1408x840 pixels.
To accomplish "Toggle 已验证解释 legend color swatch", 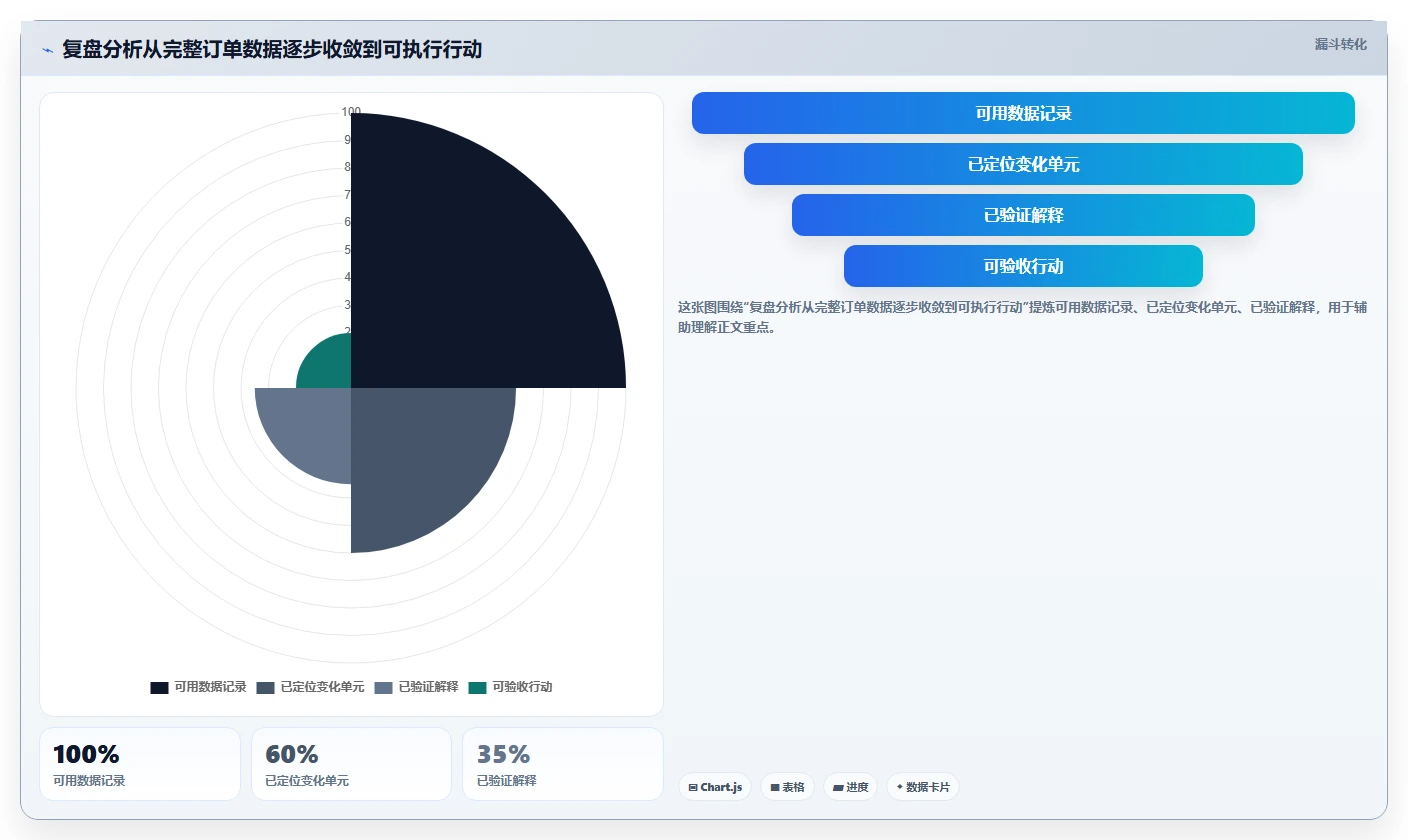I will pyautogui.click(x=383, y=687).
